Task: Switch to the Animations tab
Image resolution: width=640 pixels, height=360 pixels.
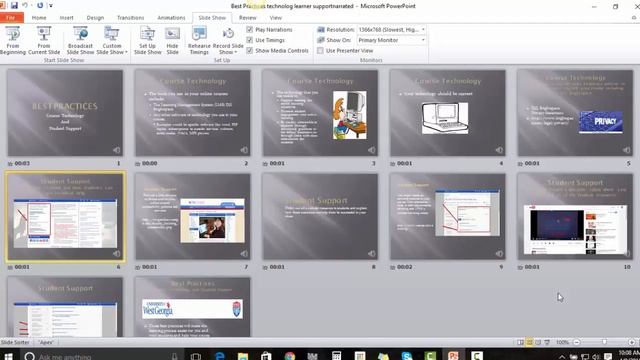Action: 171,18
